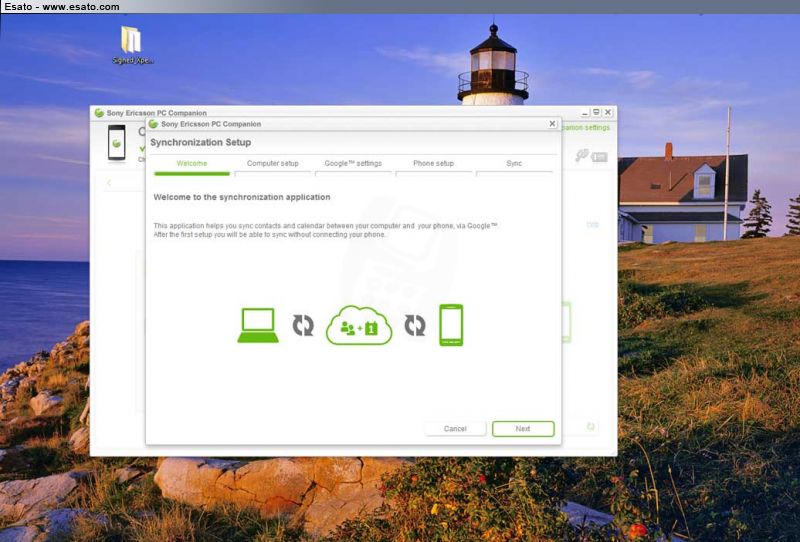The width and height of the screenshot is (800, 542).
Task: Close the Synchronization Setup dialog window
Action: tap(552, 124)
